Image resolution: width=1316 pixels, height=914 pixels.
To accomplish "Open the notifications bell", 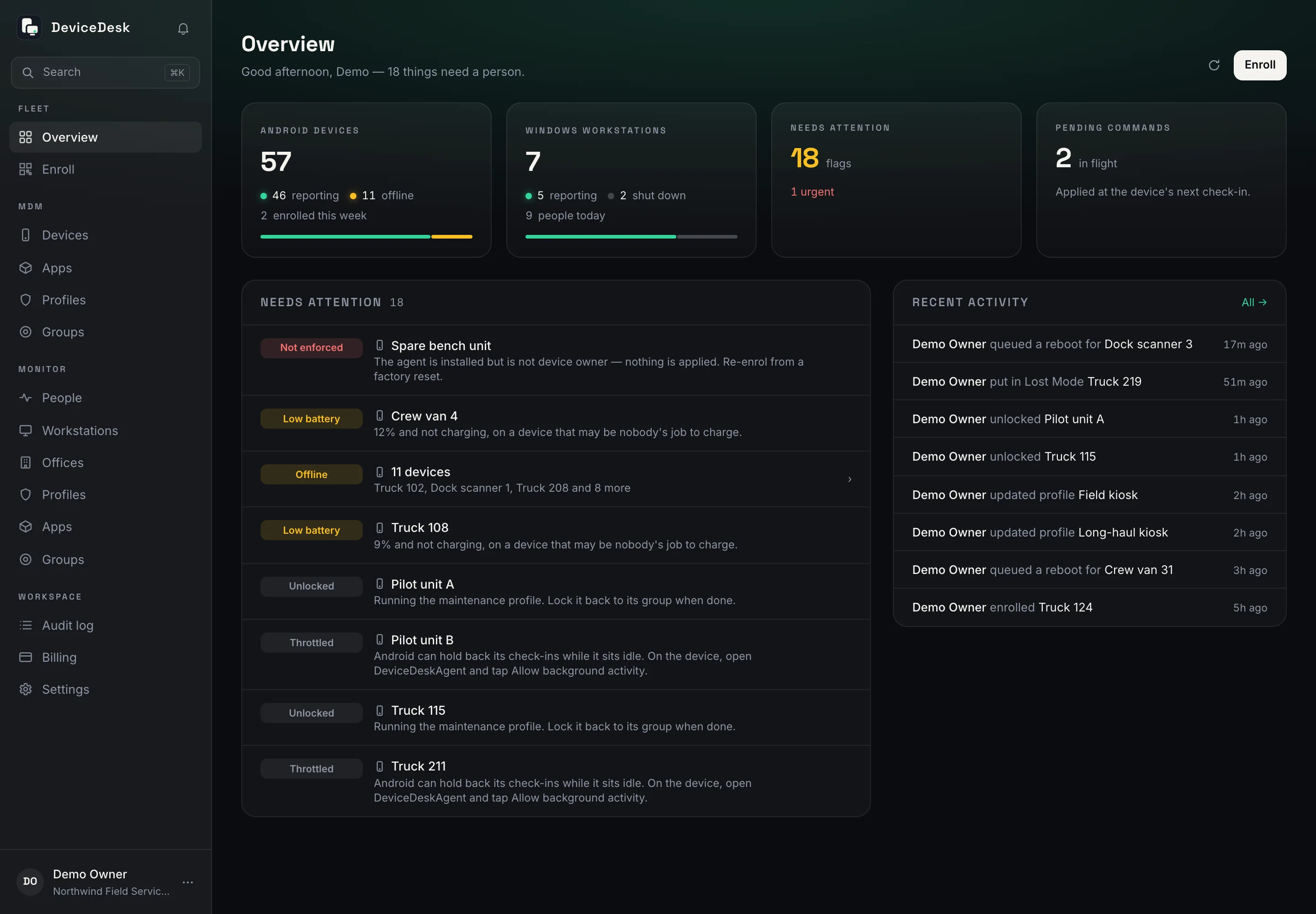I will click(x=183, y=28).
